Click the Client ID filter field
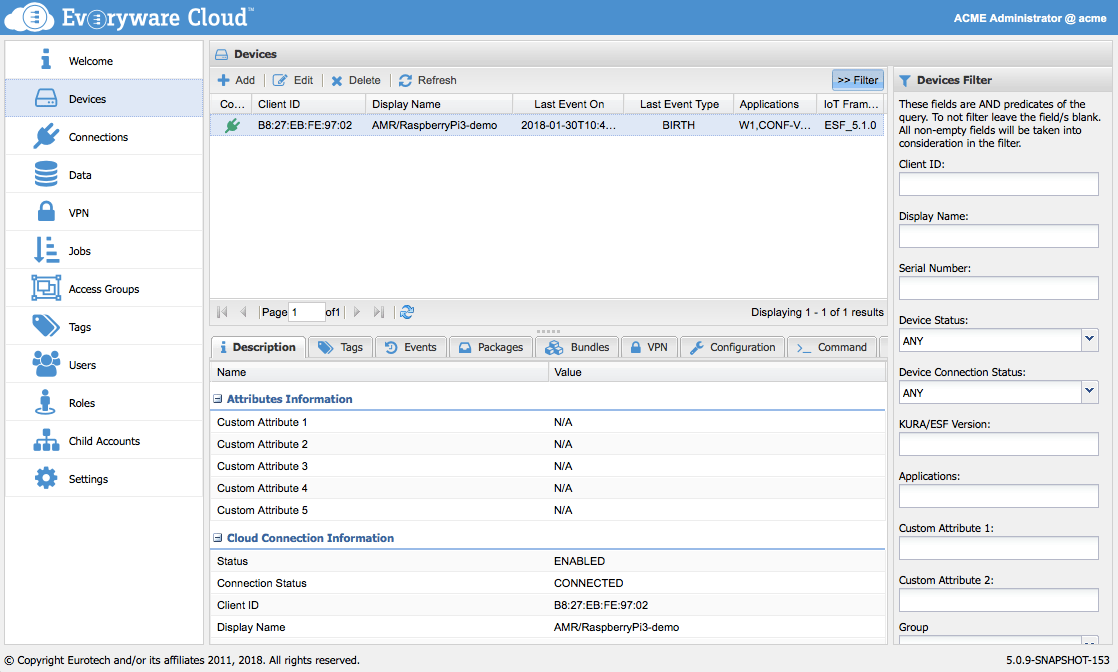 [x=998, y=183]
